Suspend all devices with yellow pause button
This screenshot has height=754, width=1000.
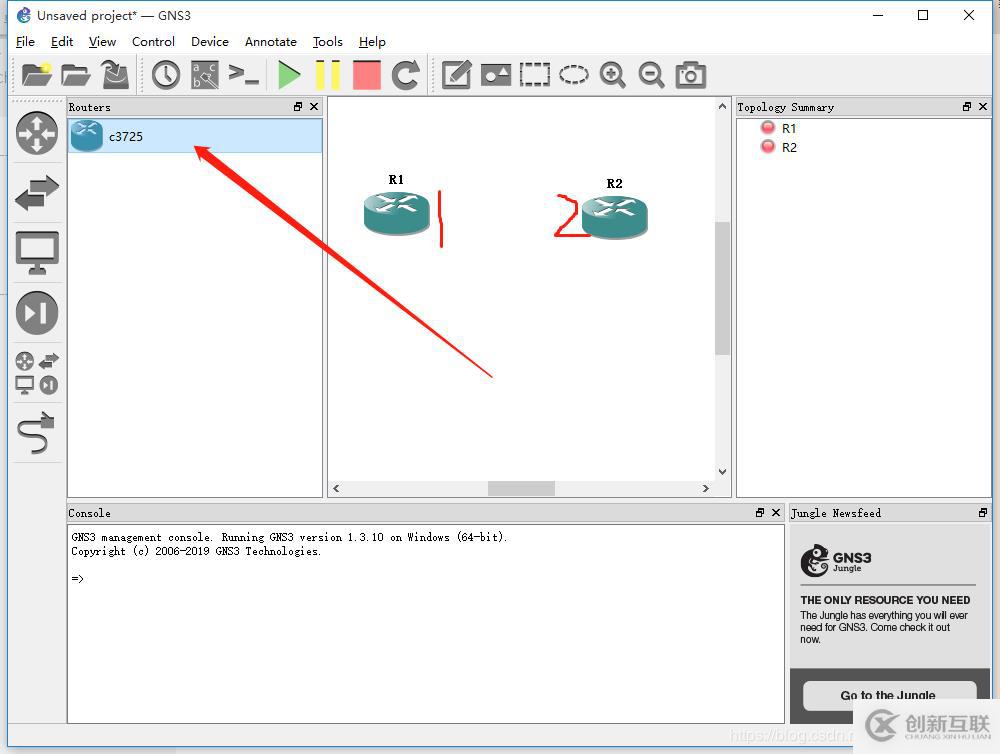328,75
